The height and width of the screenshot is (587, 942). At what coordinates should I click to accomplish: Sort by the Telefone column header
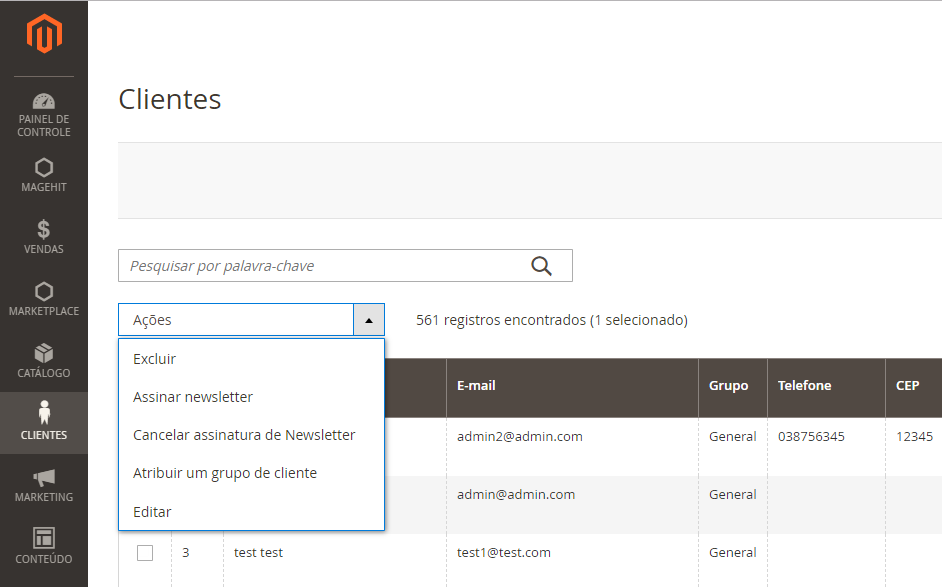click(826, 388)
